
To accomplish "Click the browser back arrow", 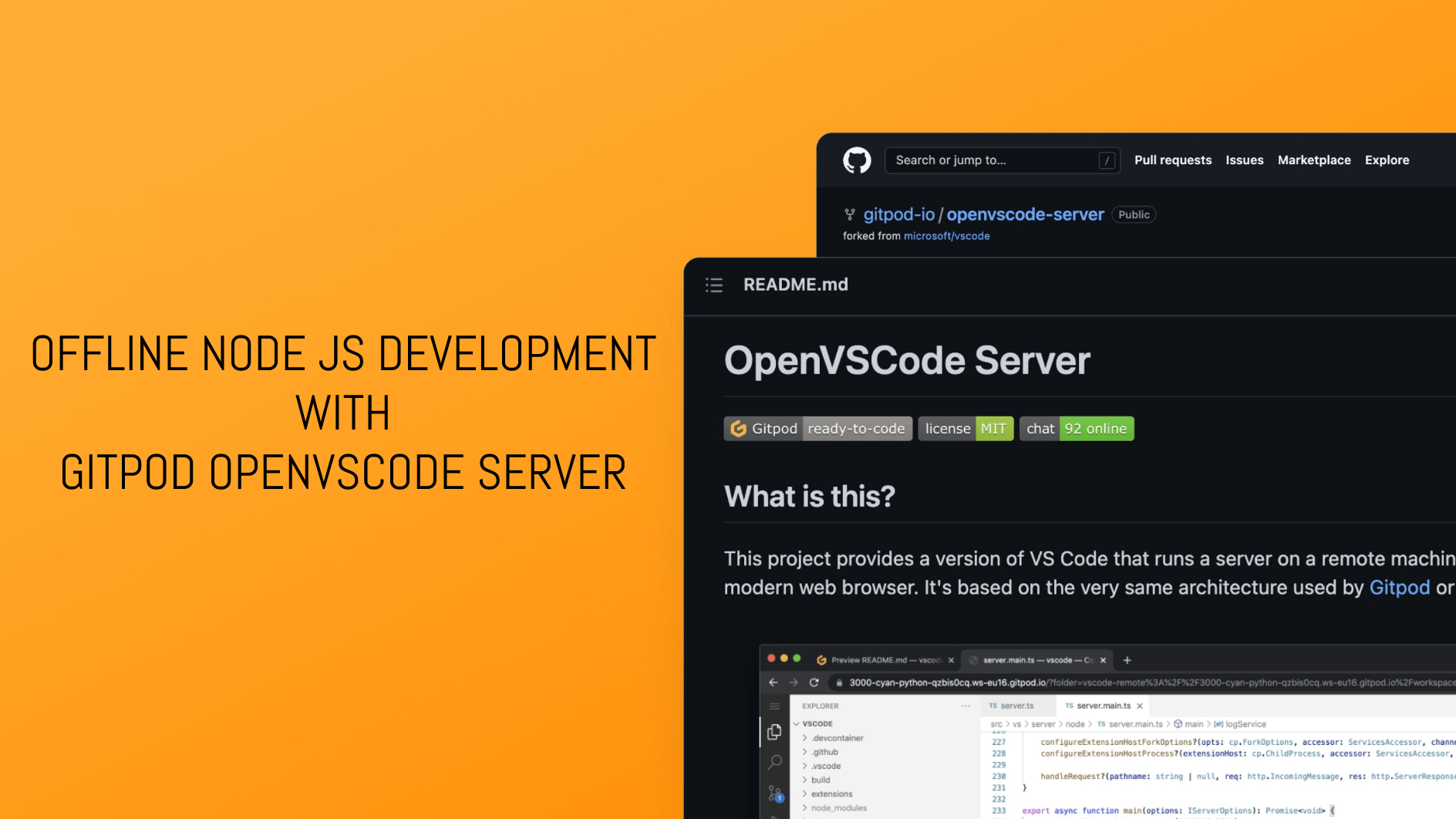I will click(x=773, y=682).
